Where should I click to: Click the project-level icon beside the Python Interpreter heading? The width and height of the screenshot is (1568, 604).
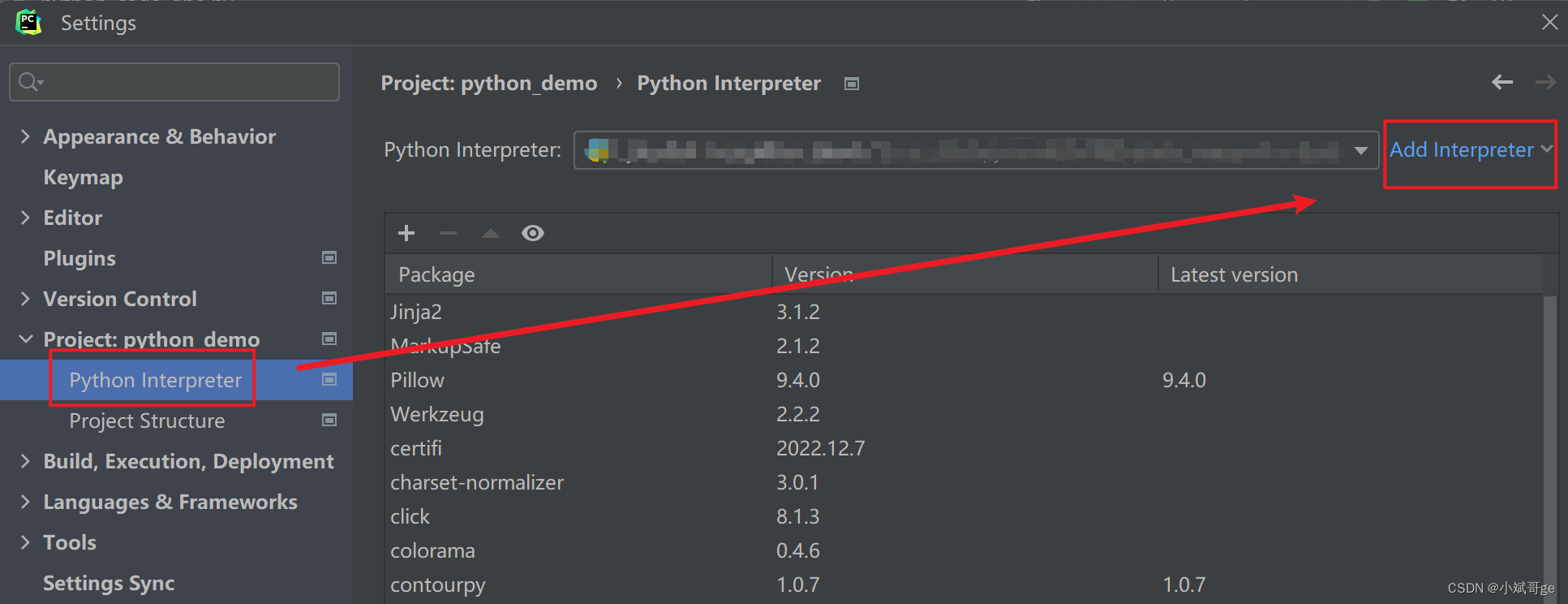[x=852, y=84]
